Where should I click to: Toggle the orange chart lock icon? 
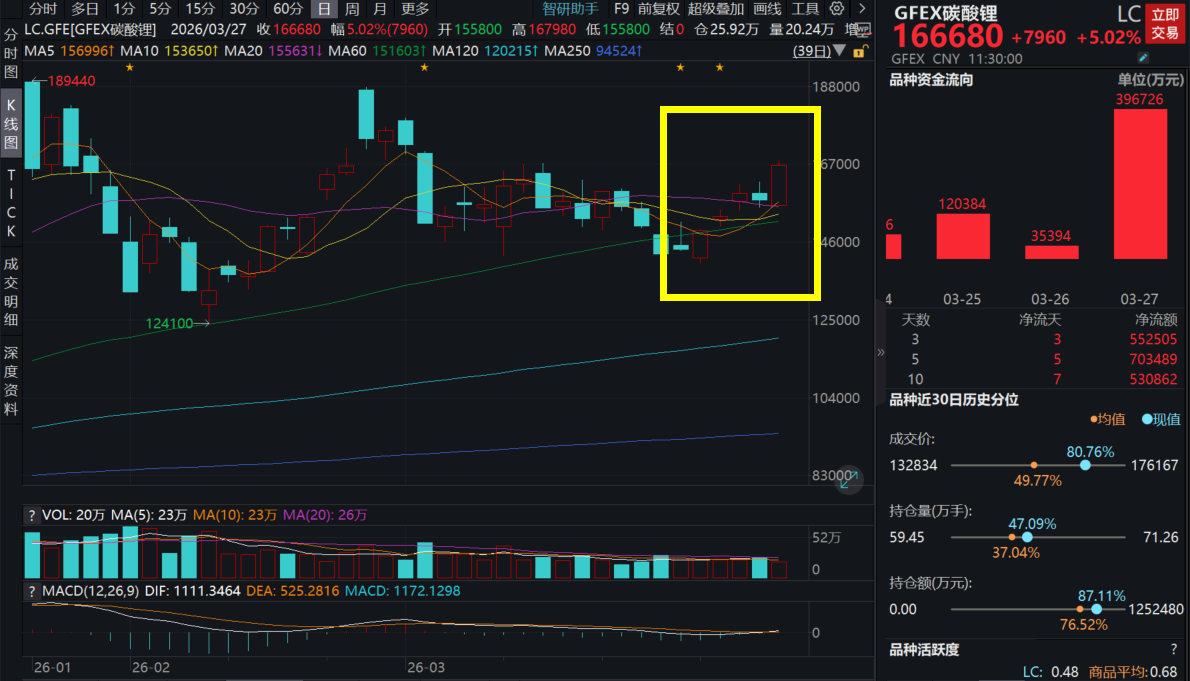(860, 50)
